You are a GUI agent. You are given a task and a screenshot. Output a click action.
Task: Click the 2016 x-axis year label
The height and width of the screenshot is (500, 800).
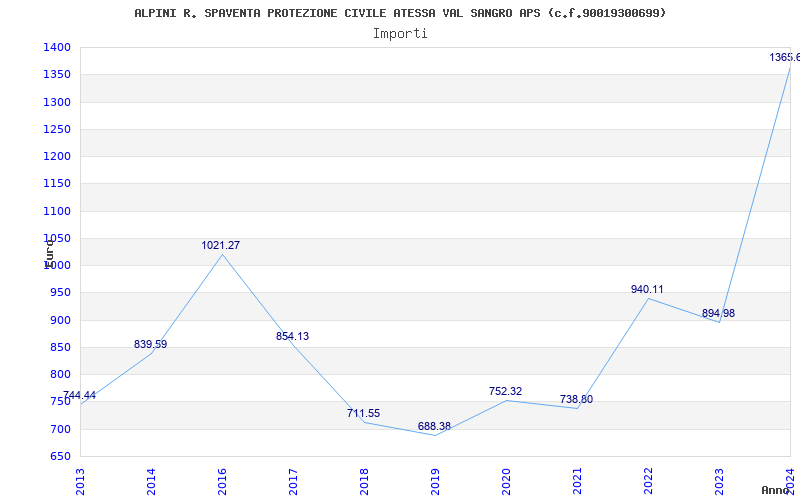222,482
